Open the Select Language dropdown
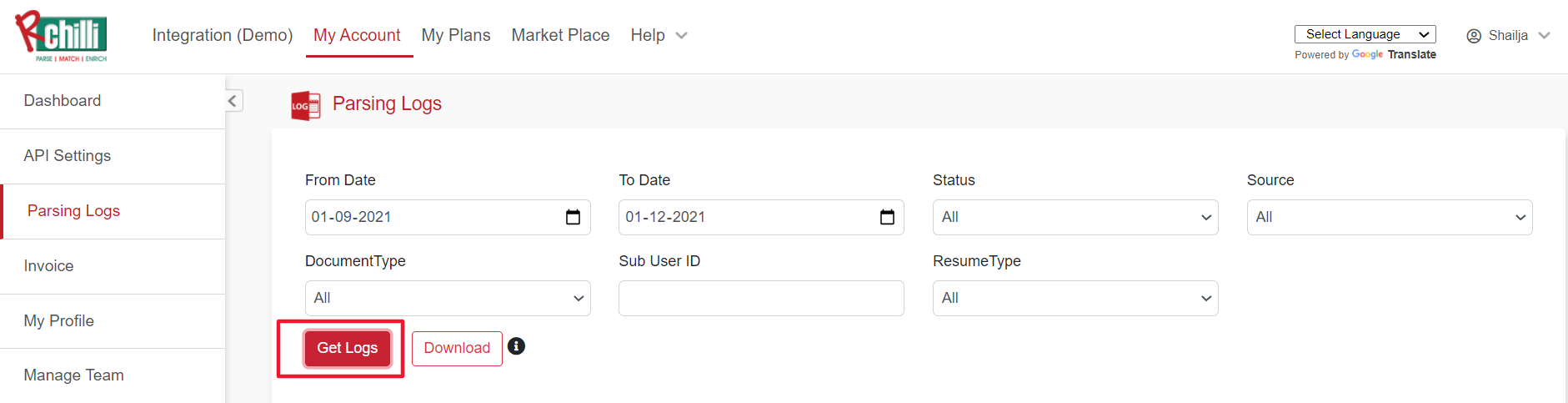This screenshot has width=1568, height=403. click(1365, 34)
